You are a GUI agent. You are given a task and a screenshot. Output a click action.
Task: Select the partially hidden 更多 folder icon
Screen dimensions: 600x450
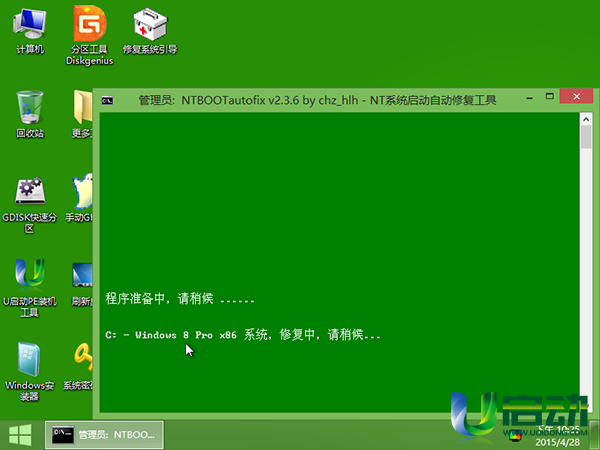click(x=82, y=114)
